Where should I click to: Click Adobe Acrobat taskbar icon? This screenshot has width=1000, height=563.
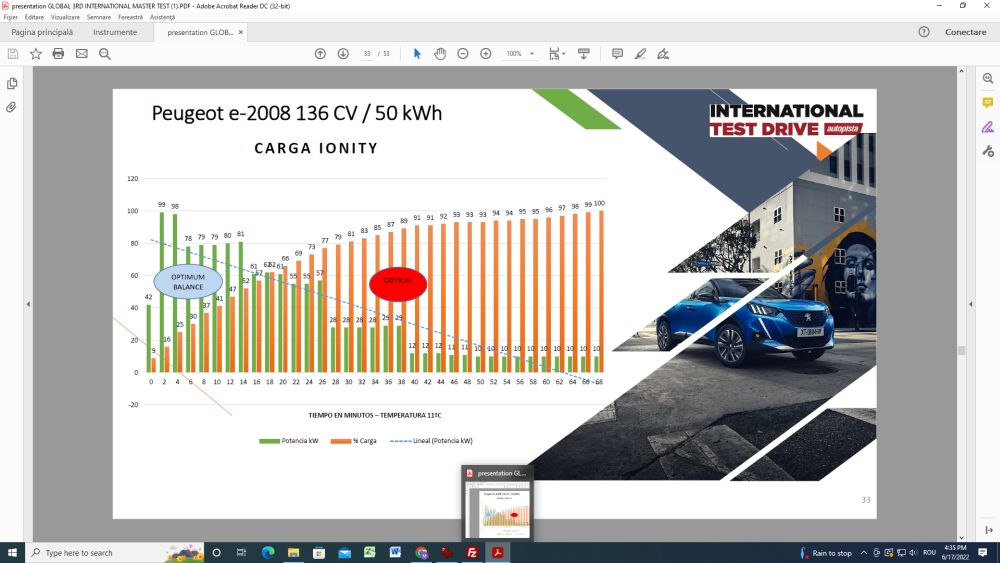(x=497, y=552)
